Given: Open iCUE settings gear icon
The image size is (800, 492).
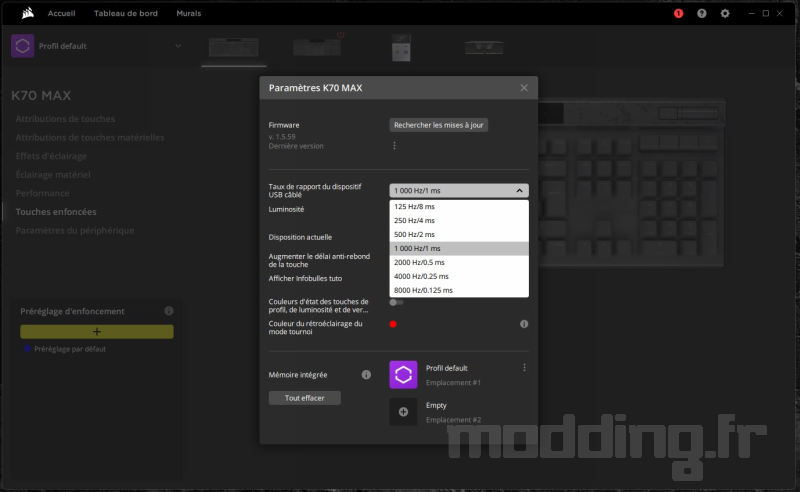Looking at the screenshot, I should tap(725, 14).
